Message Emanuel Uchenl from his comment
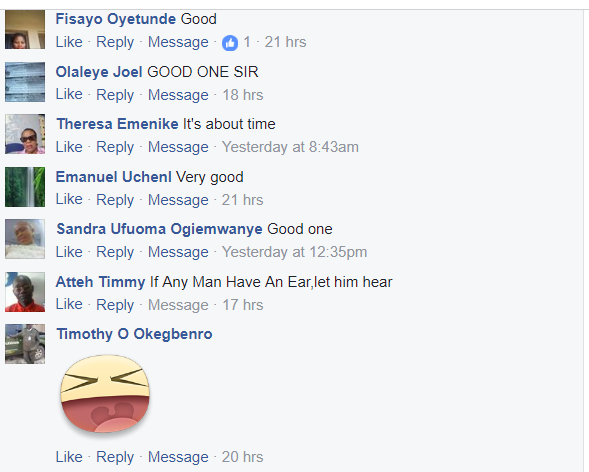The width and height of the screenshot is (589, 472). coord(178,199)
